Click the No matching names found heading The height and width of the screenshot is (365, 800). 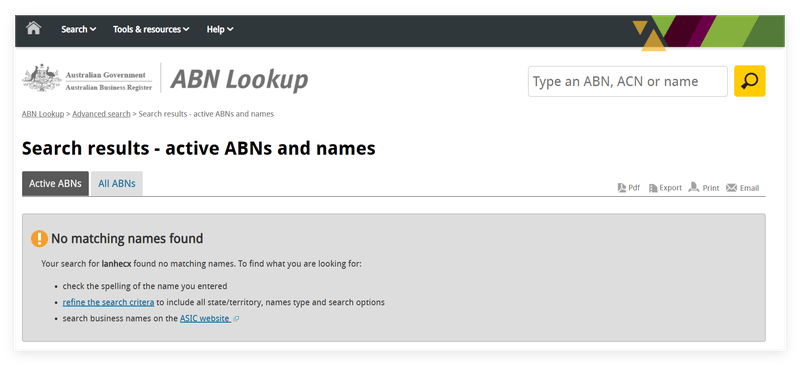click(x=127, y=238)
